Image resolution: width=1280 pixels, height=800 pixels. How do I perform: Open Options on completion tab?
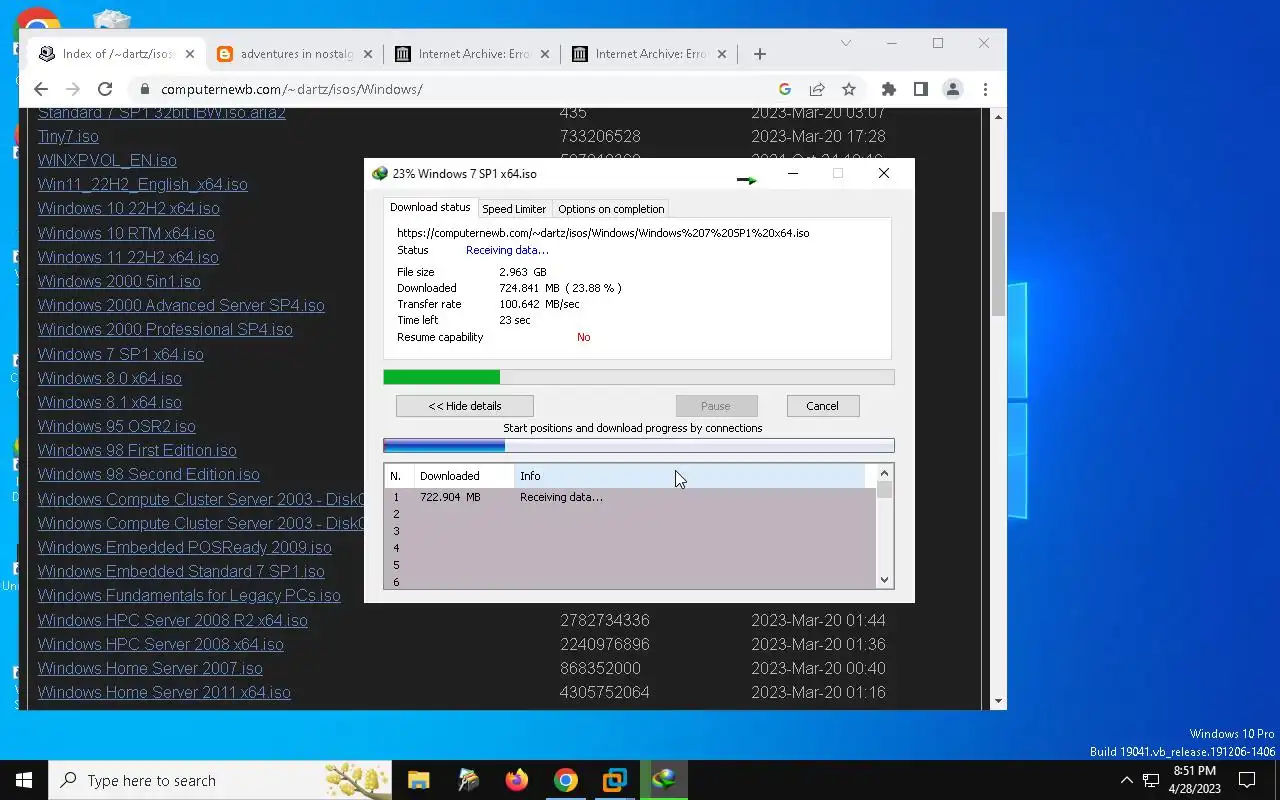point(611,209)
